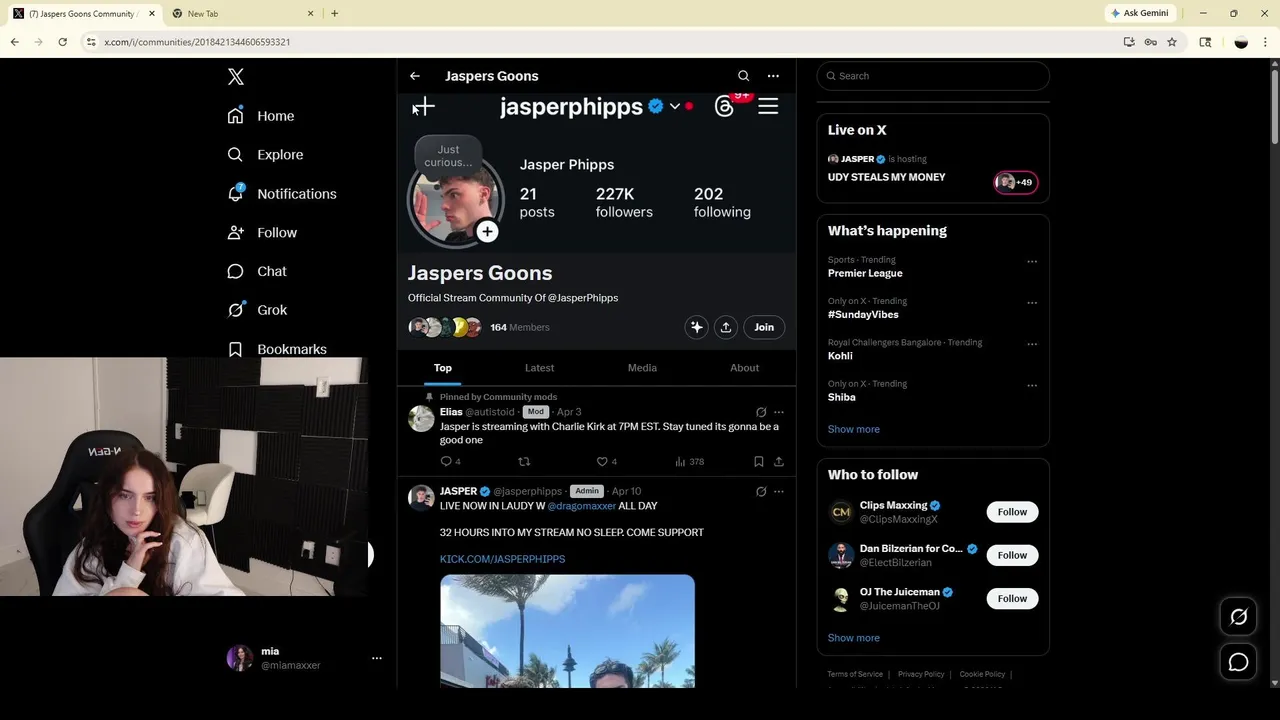1280x720 pixels.
Task: Open options for Shiba trend
Action: click(x=1032, y=385)
